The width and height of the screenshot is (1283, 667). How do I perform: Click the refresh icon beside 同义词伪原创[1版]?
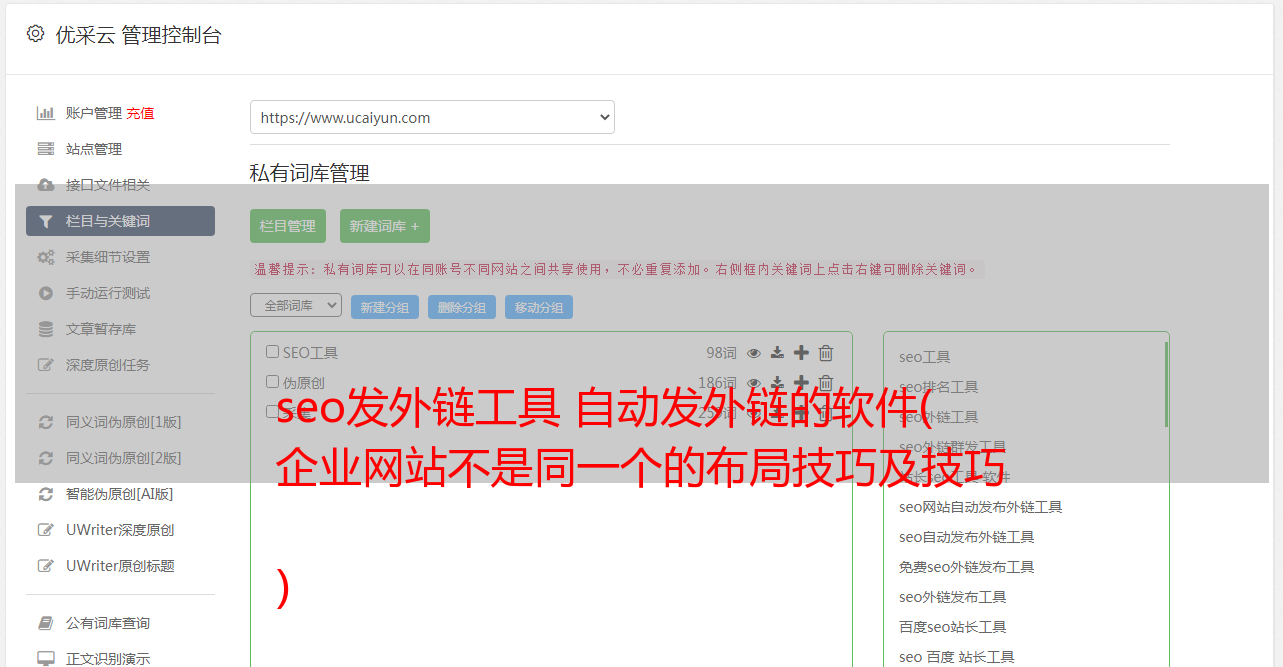[x=46, y=422]
